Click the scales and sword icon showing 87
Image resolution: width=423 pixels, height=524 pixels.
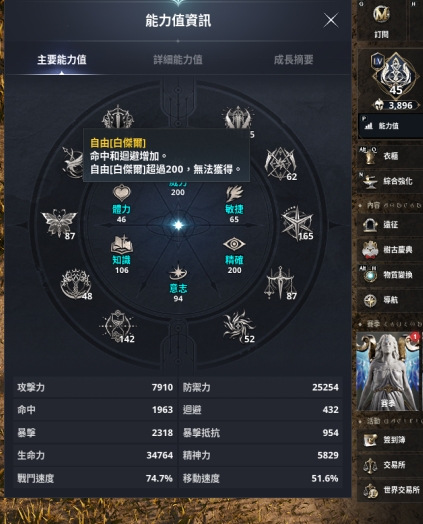(x=280, y=283)
